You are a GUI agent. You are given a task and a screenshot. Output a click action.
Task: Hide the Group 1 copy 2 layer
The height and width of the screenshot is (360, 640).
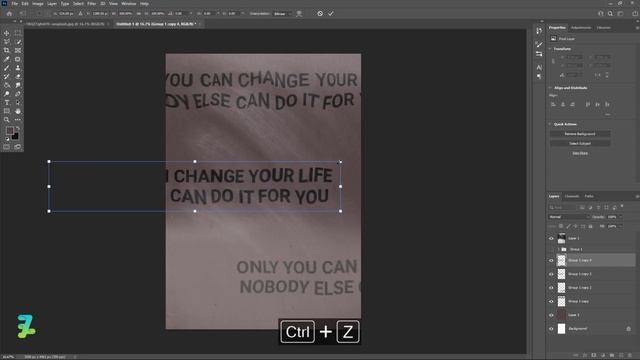pos(551,288)
